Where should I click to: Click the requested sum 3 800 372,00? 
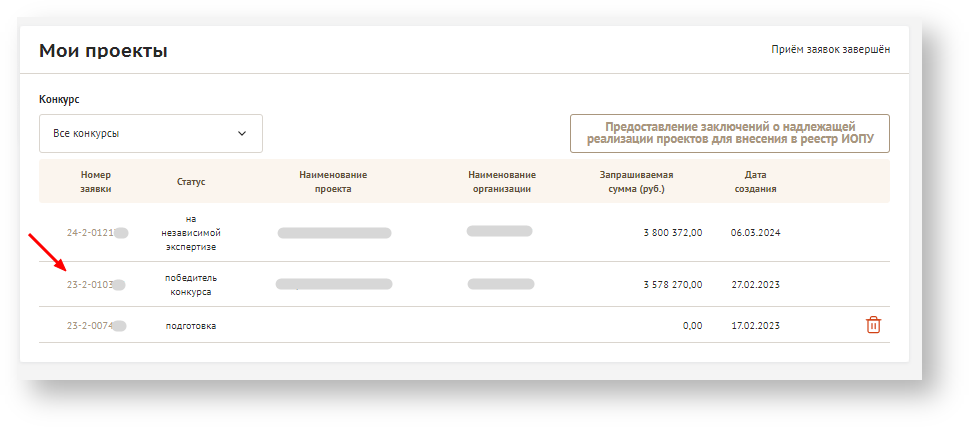pos(672,233)
